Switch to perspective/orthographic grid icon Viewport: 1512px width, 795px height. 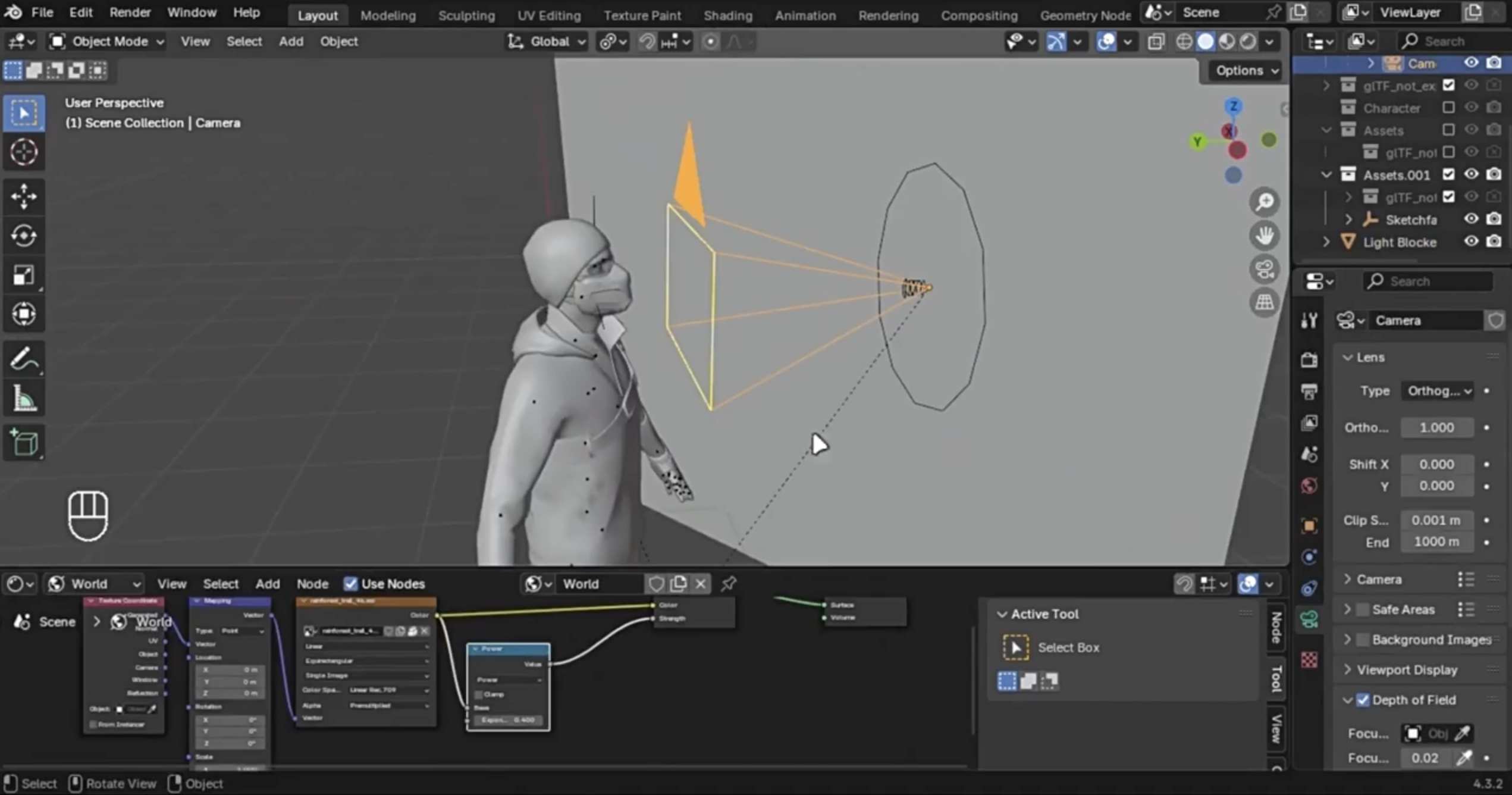click(x=1264, y=302)
